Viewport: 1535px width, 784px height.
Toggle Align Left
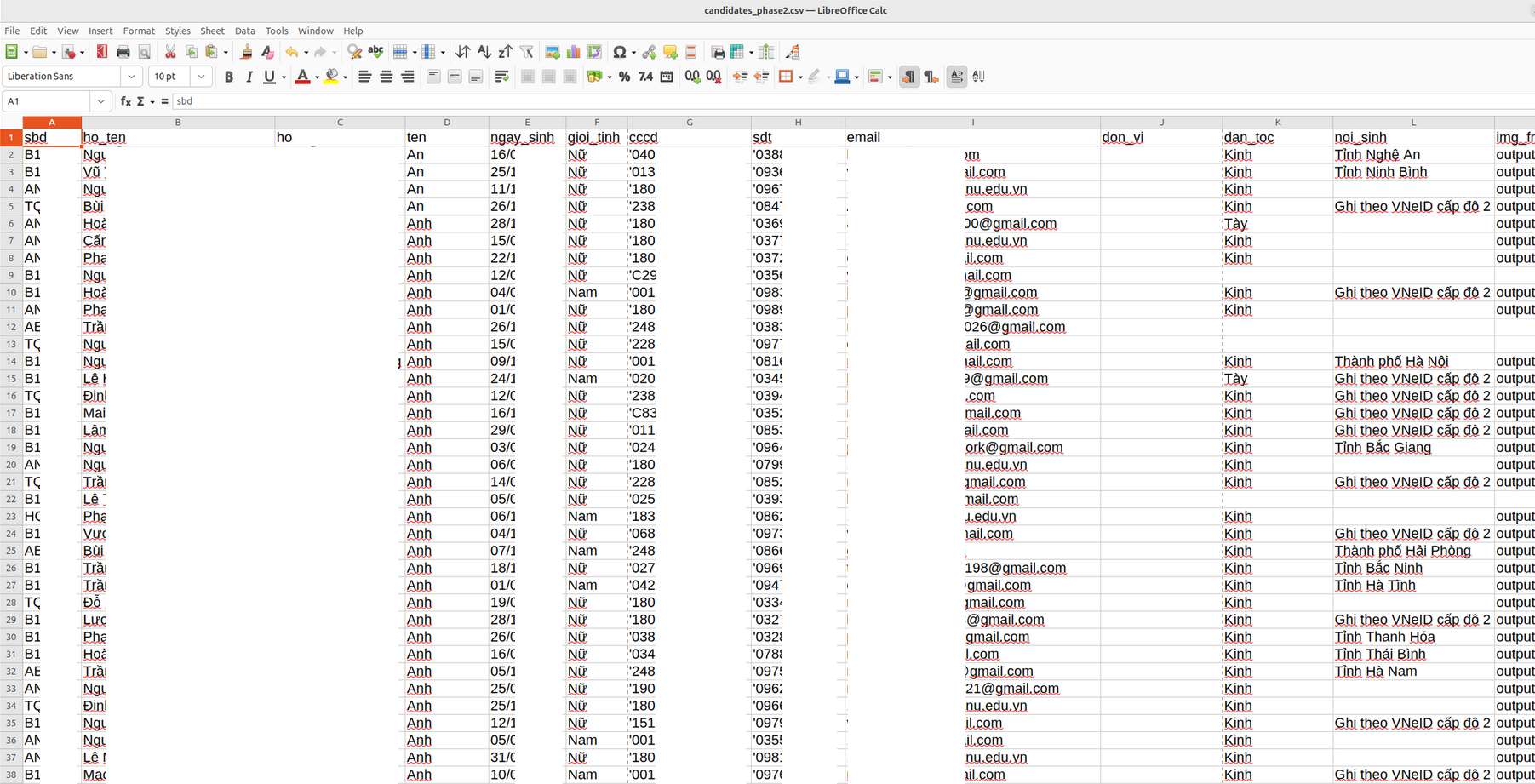pos(365,77)
